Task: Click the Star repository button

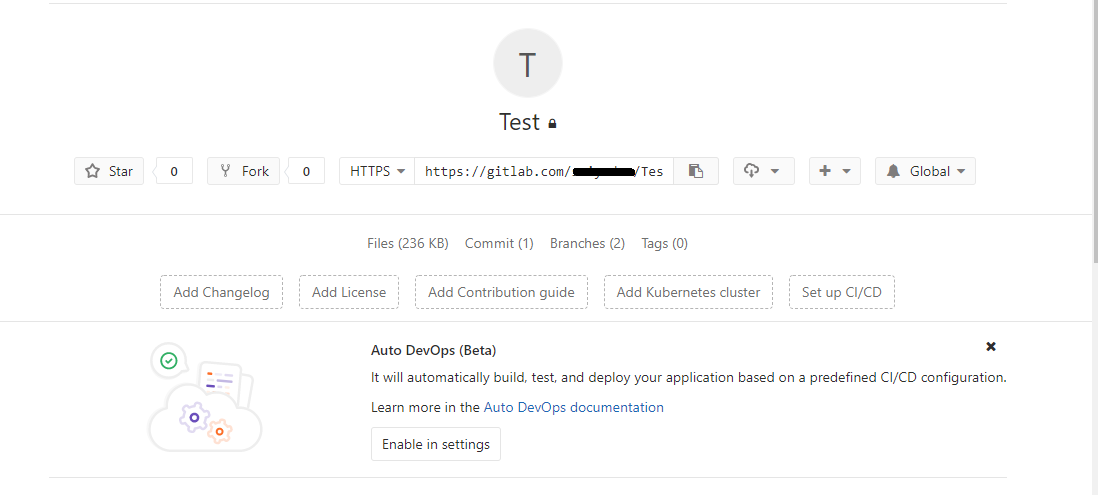Action: pos(109,171)
